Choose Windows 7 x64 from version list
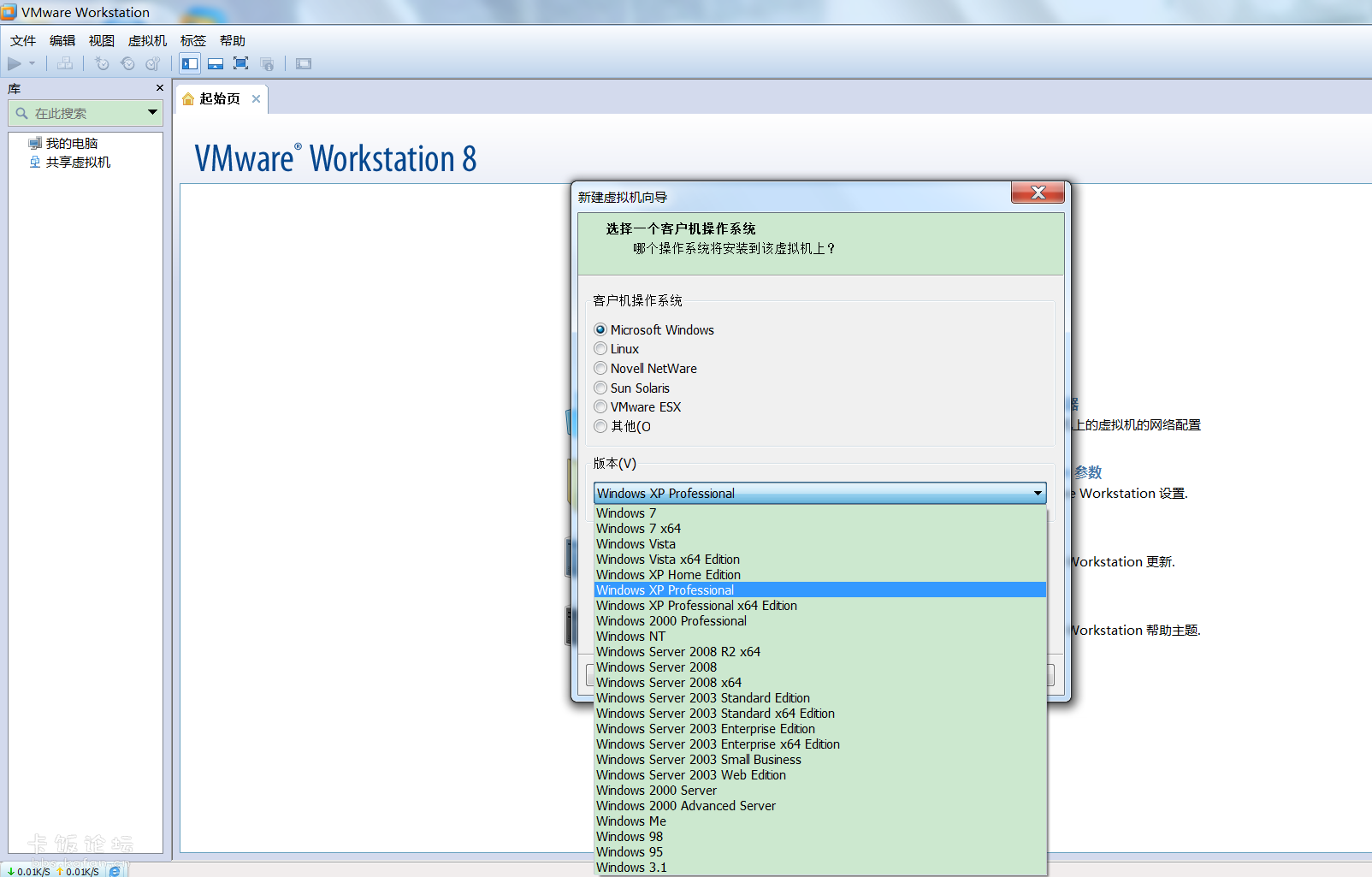The width and height of the screenshot is (1372, 877). [x=820, y=529]
